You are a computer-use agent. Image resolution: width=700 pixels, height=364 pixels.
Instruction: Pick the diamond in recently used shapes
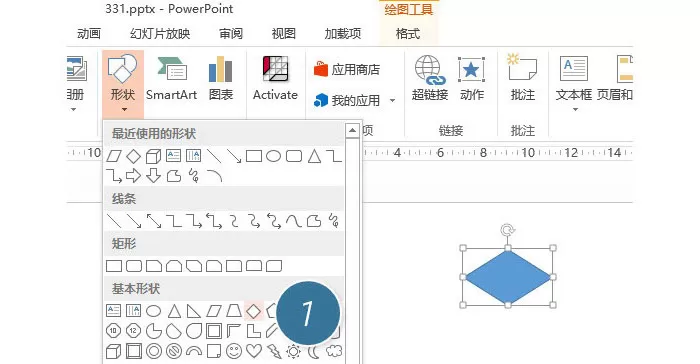133,156
